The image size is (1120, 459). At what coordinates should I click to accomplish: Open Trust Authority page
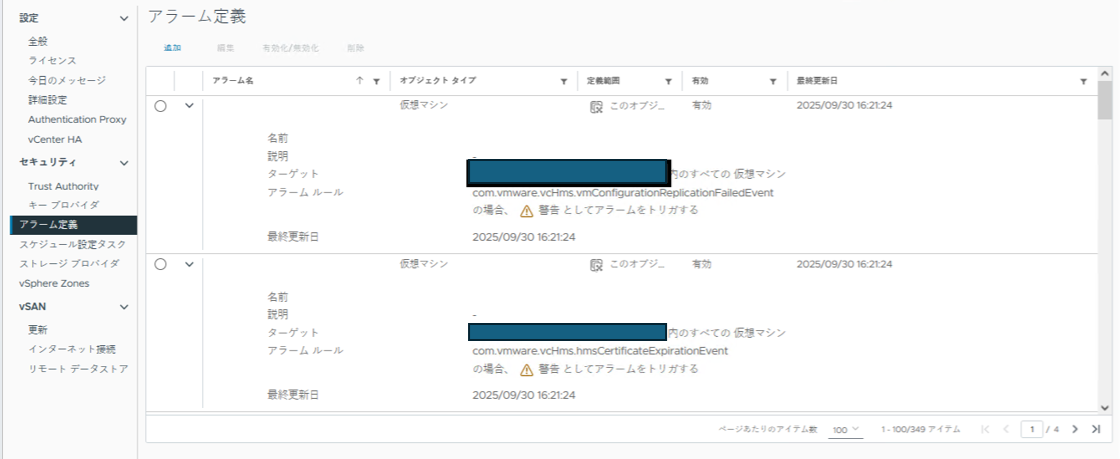63,186
